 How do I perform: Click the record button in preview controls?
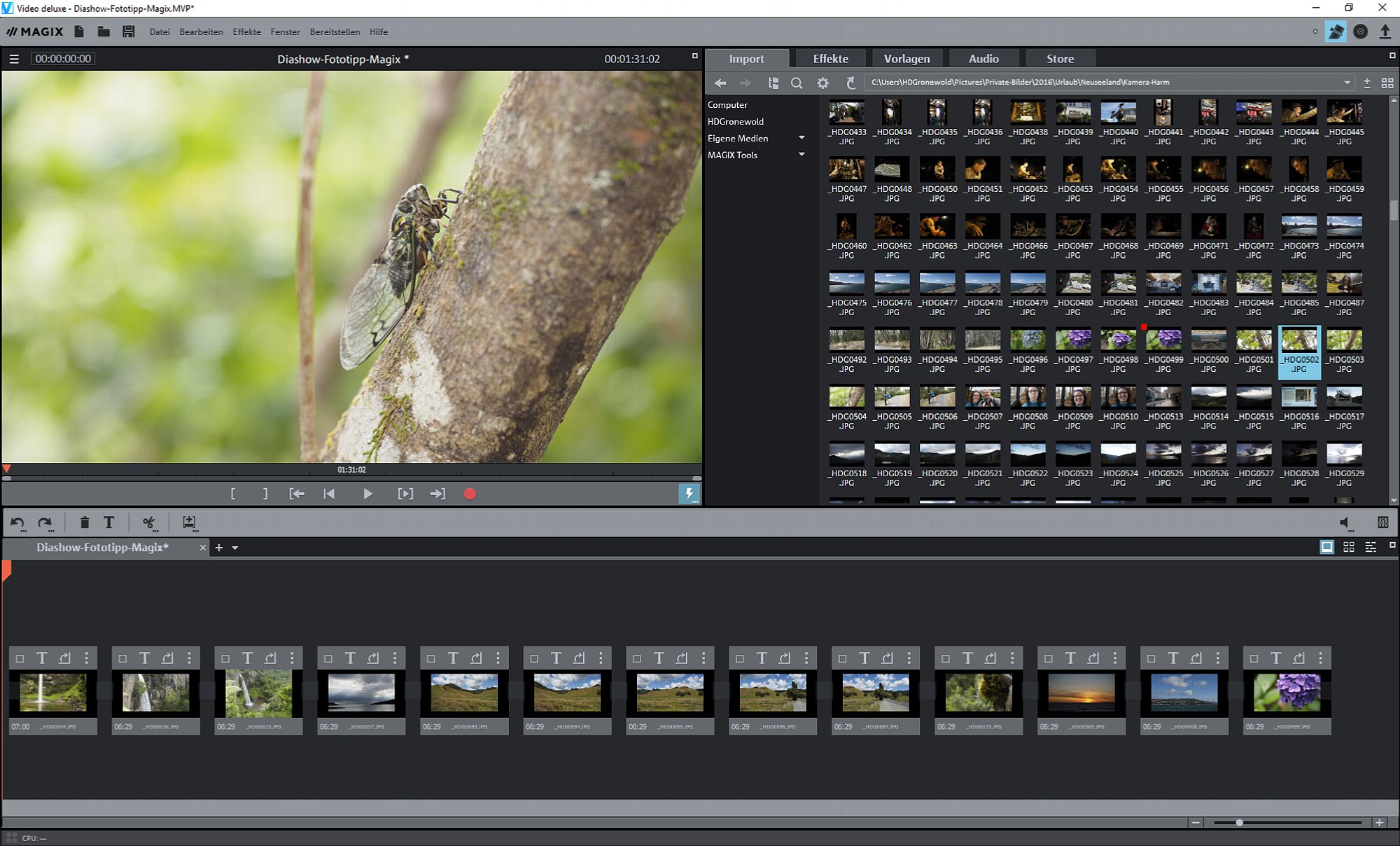click(470, 494)
